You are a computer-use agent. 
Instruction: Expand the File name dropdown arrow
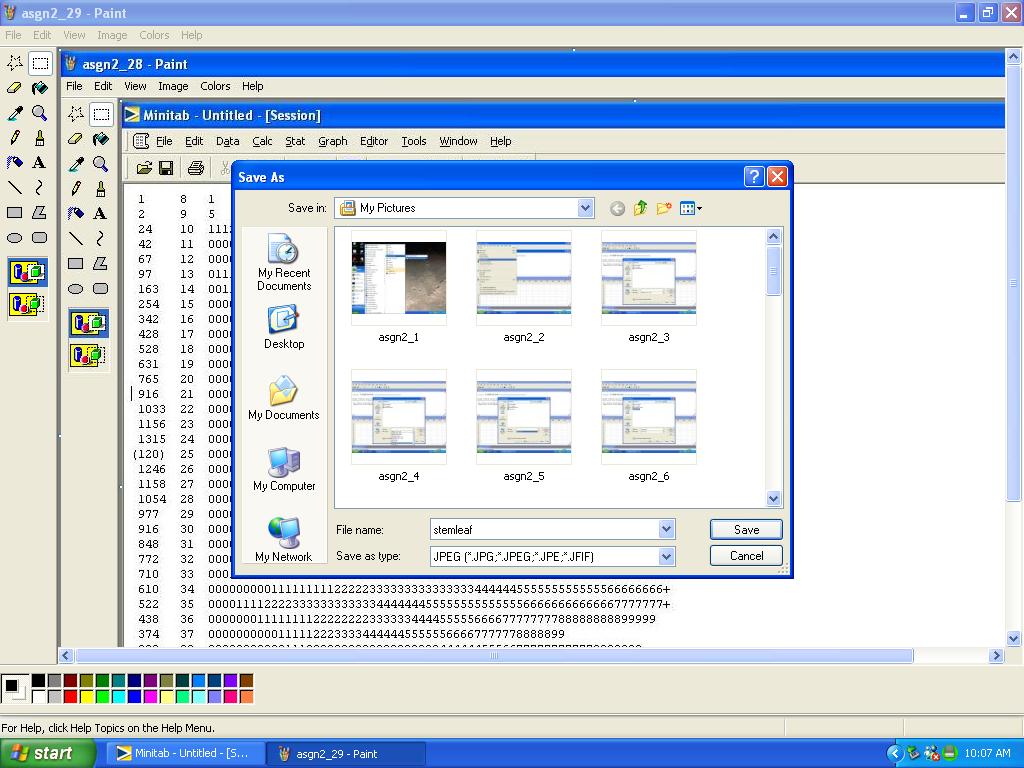click(x=666, y=530)
